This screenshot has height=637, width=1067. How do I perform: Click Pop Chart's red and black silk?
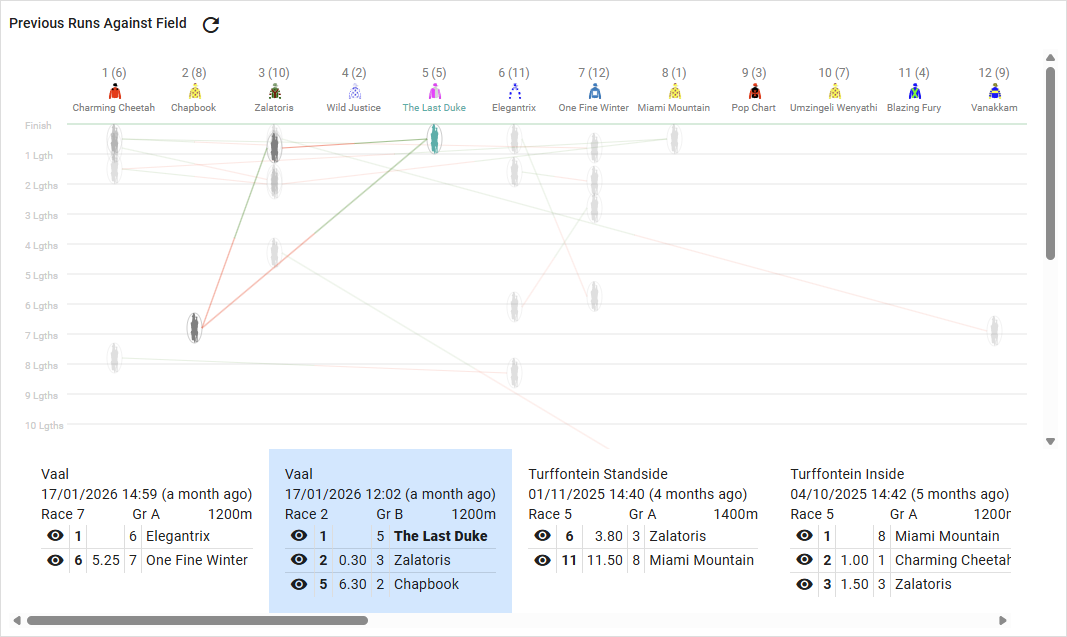pos(754,92)
